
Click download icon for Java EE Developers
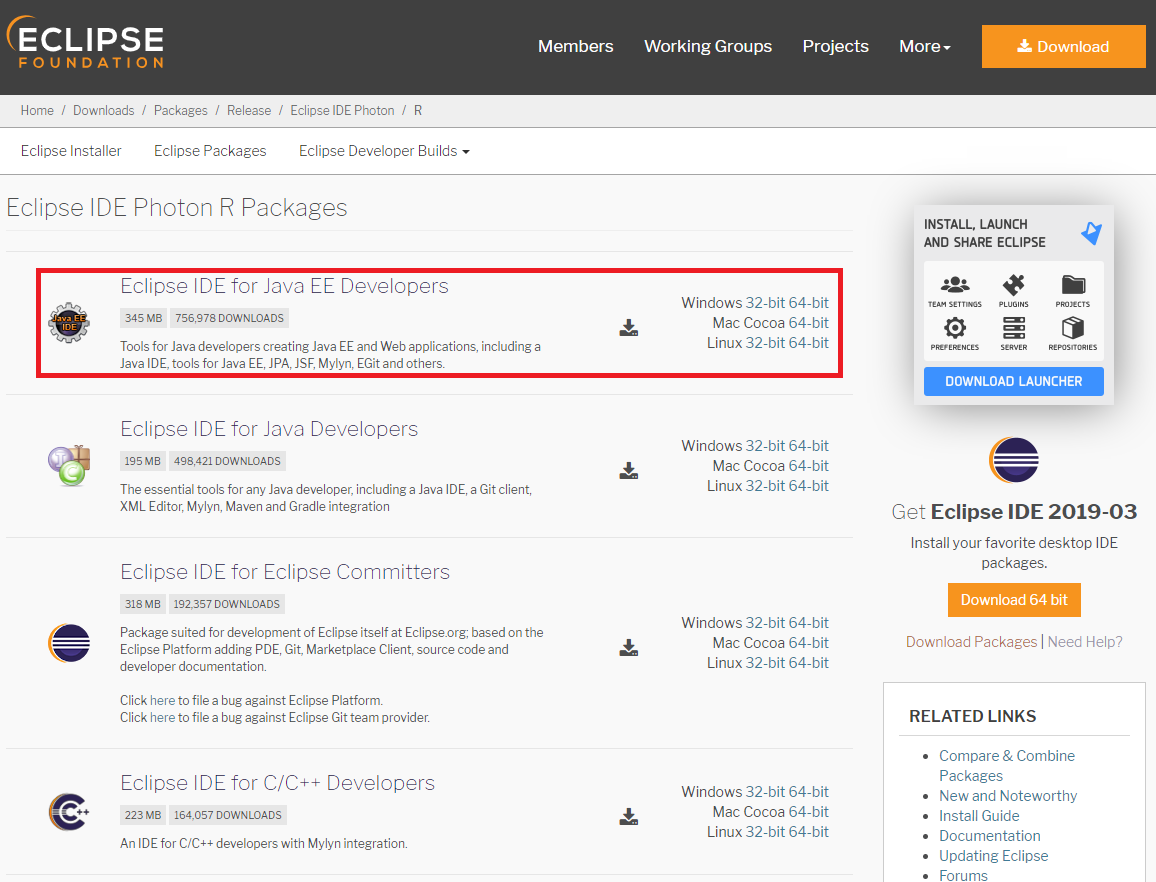629,327
